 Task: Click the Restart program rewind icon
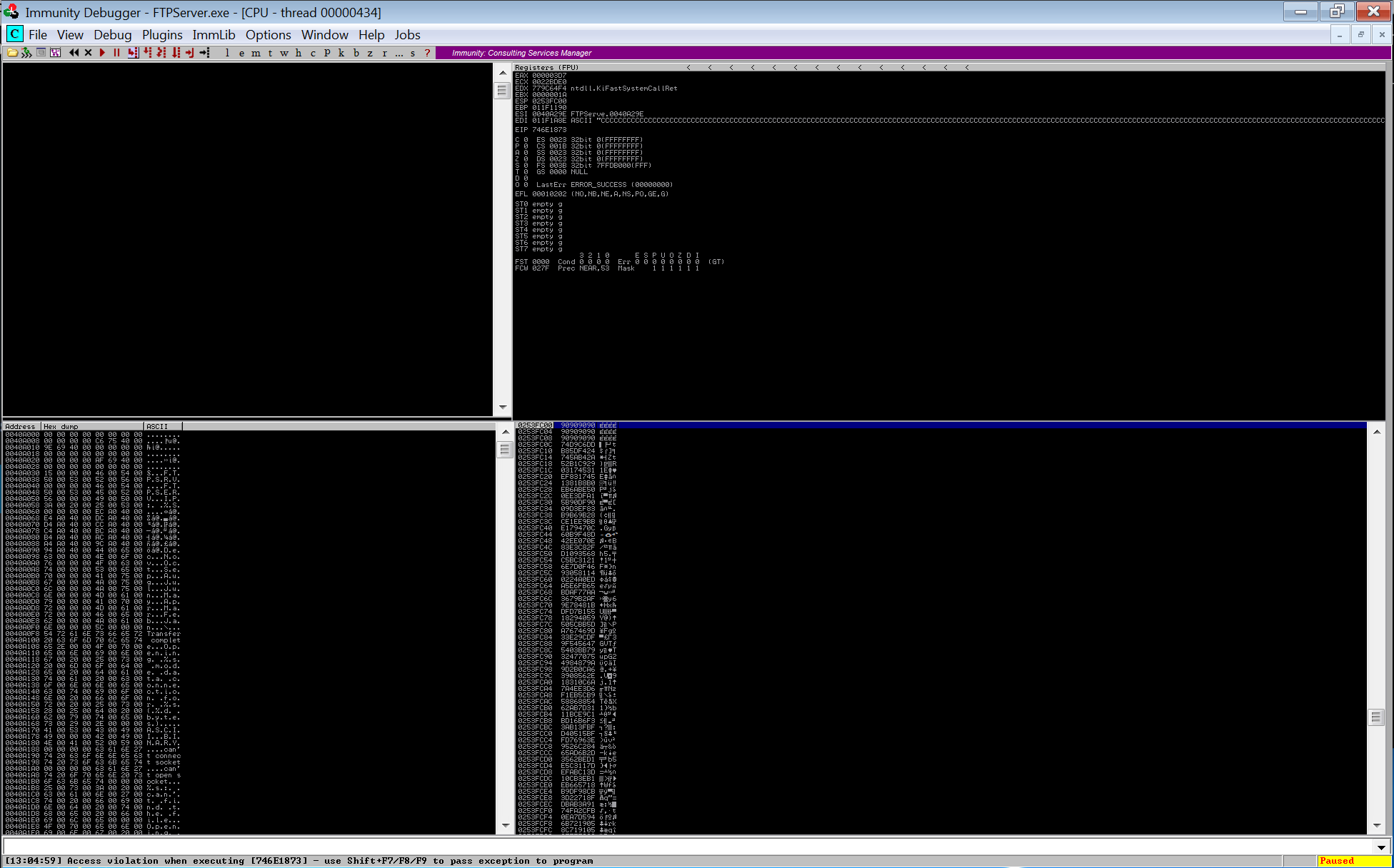pos(74,53)
